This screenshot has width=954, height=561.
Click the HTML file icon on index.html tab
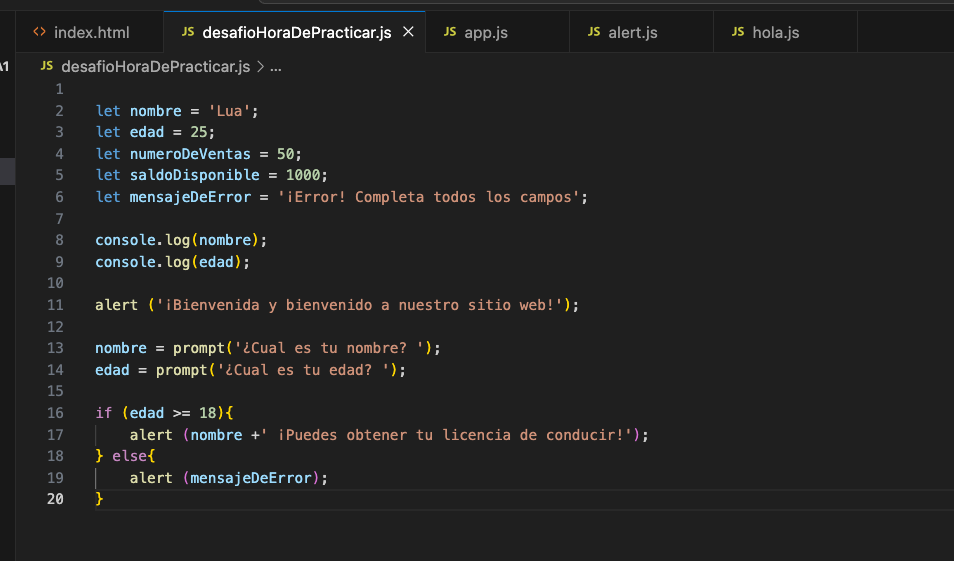click(39, 32)
